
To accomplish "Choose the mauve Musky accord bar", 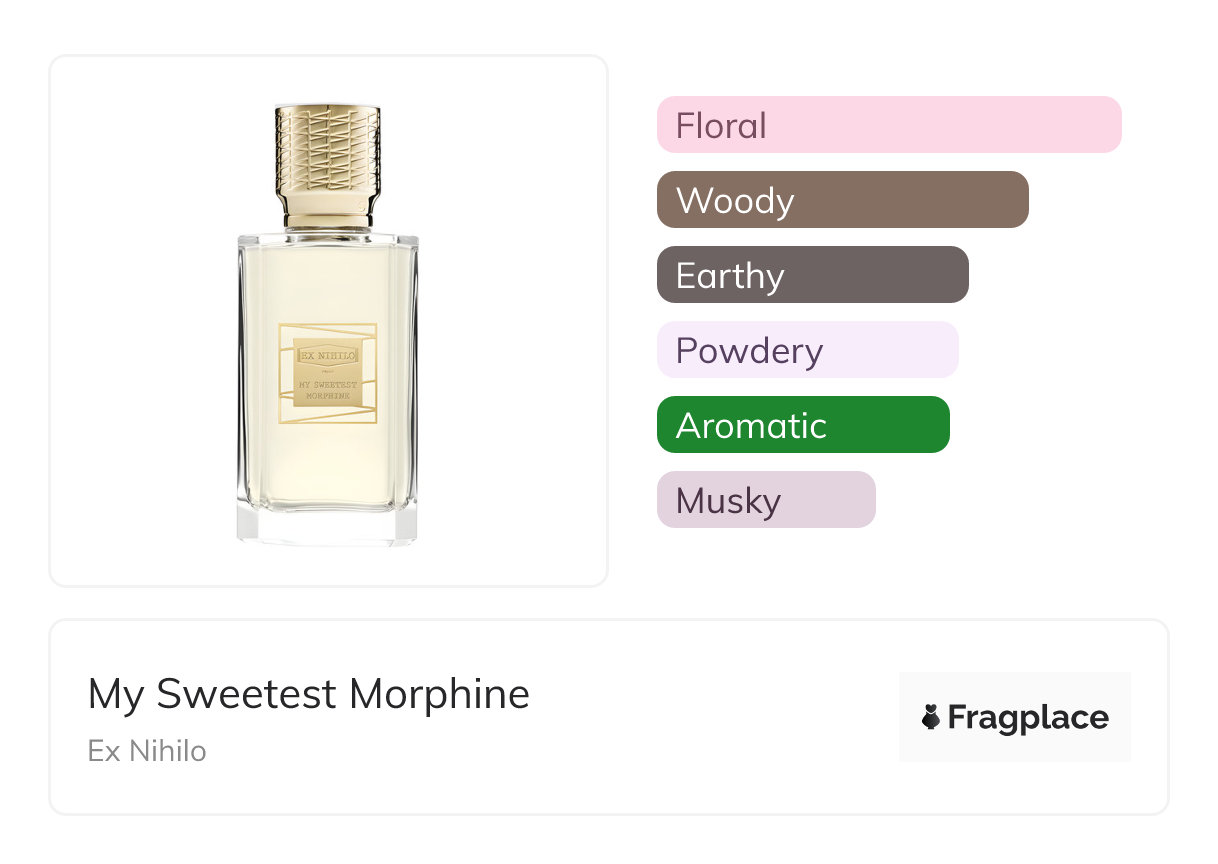I will (x=765, y=500).
